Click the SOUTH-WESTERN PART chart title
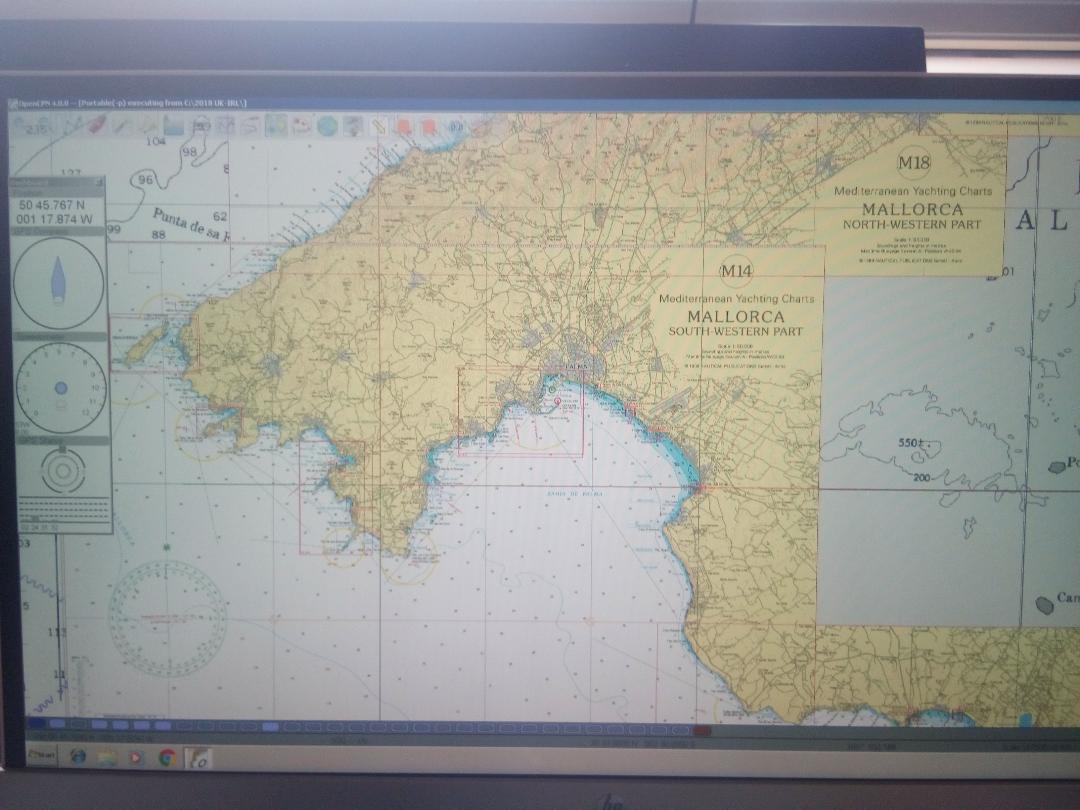1080x810 pixels. pos(736,331)
